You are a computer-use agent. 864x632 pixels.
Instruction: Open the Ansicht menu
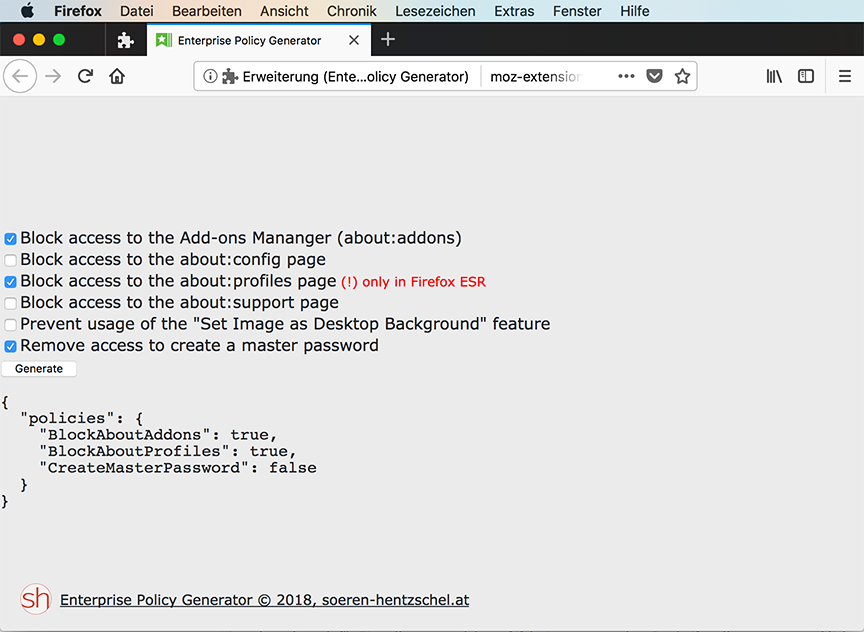pos(284,11)
